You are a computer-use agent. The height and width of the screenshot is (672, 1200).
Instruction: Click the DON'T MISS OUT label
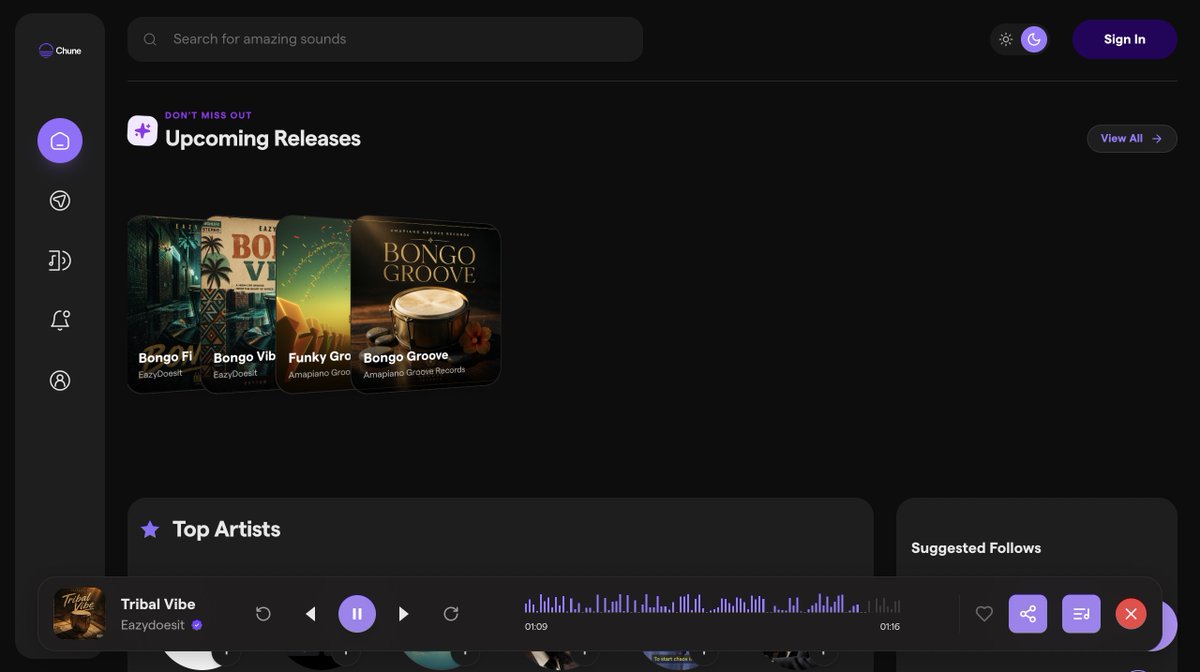(x=208, y=116)
